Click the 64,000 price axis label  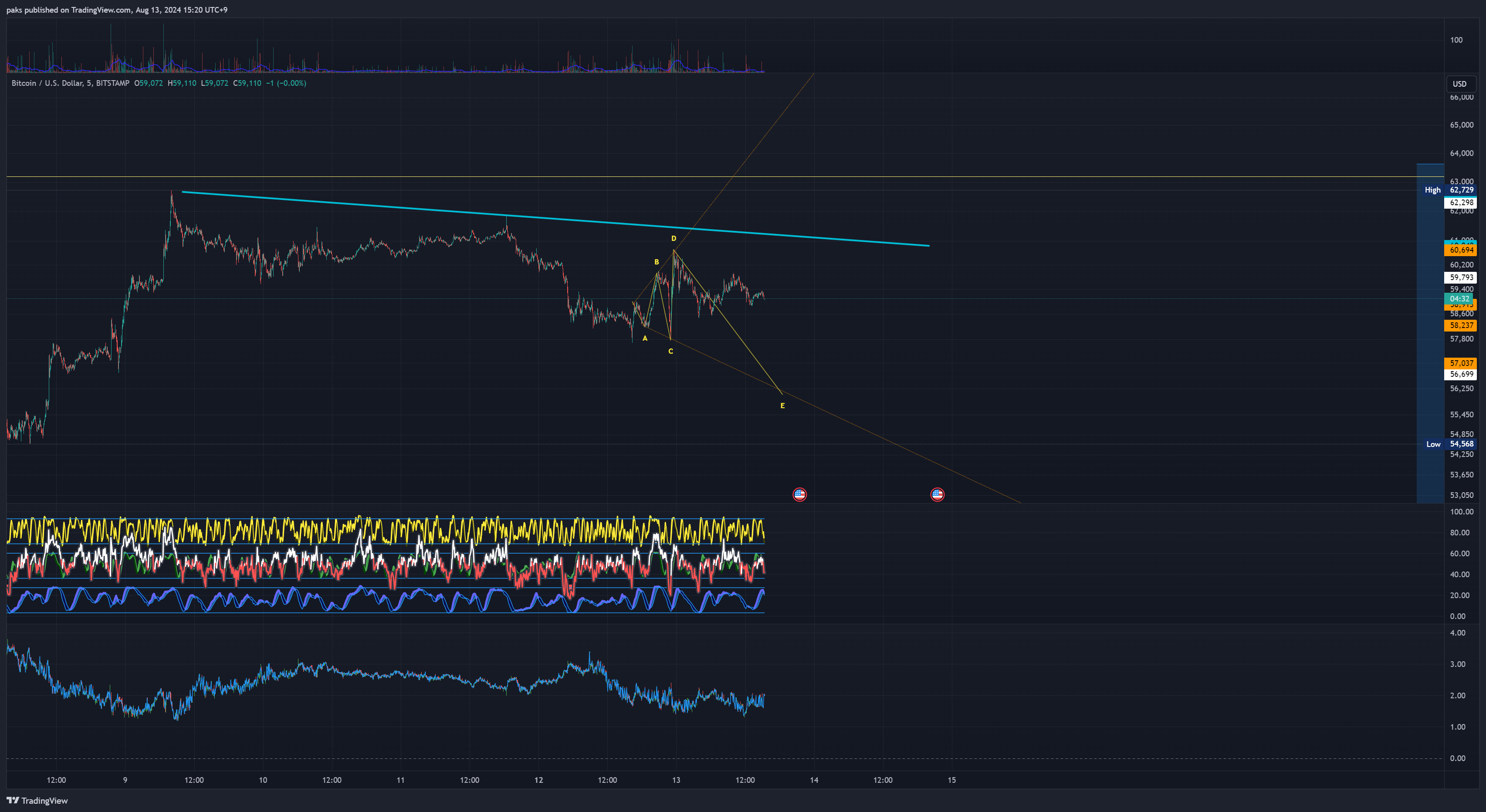pyautogui.click(x=1461, y=153)
